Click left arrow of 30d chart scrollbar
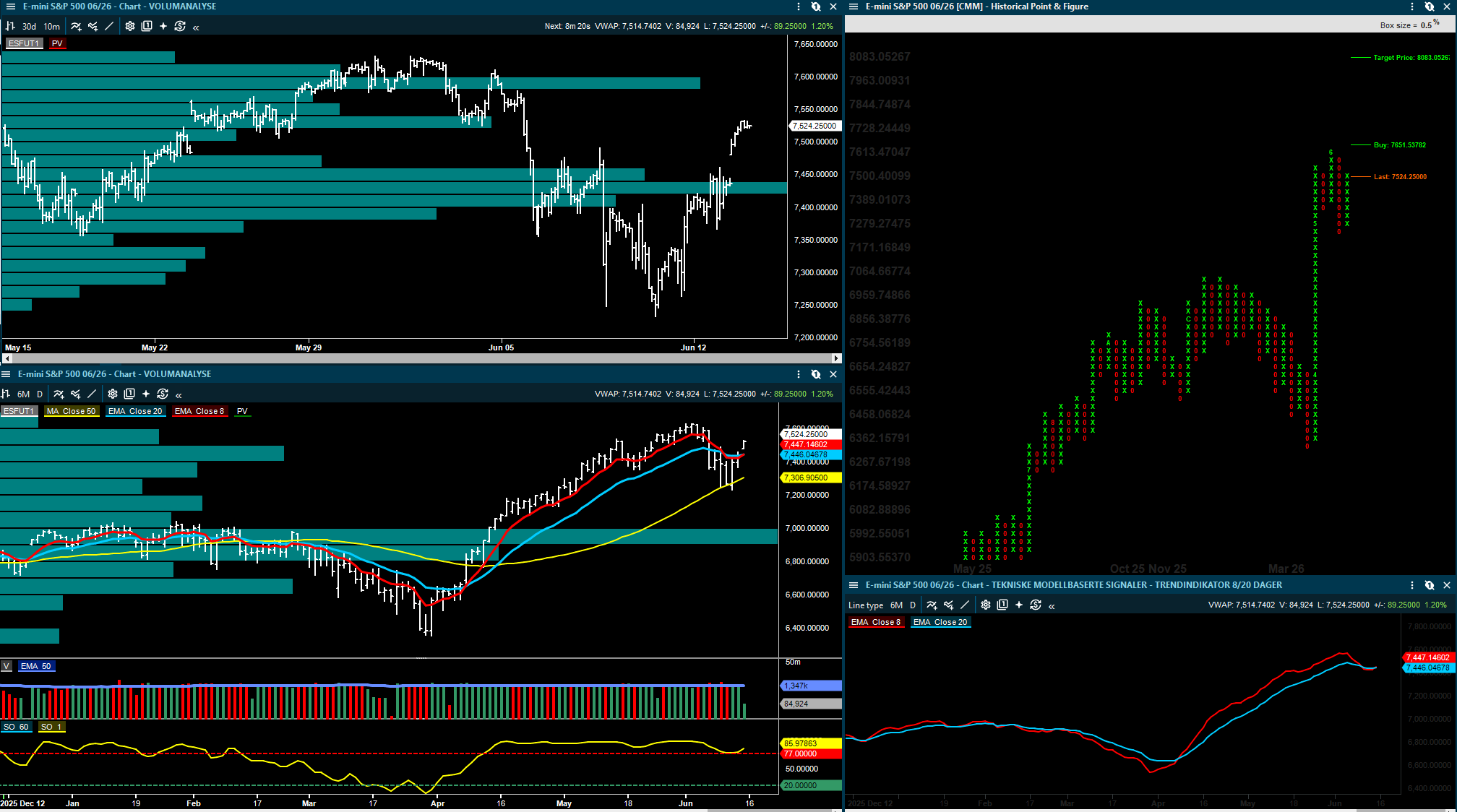The height and width of the screenshot is (812, 1457). pyautogui.click(x=8, y=358)
